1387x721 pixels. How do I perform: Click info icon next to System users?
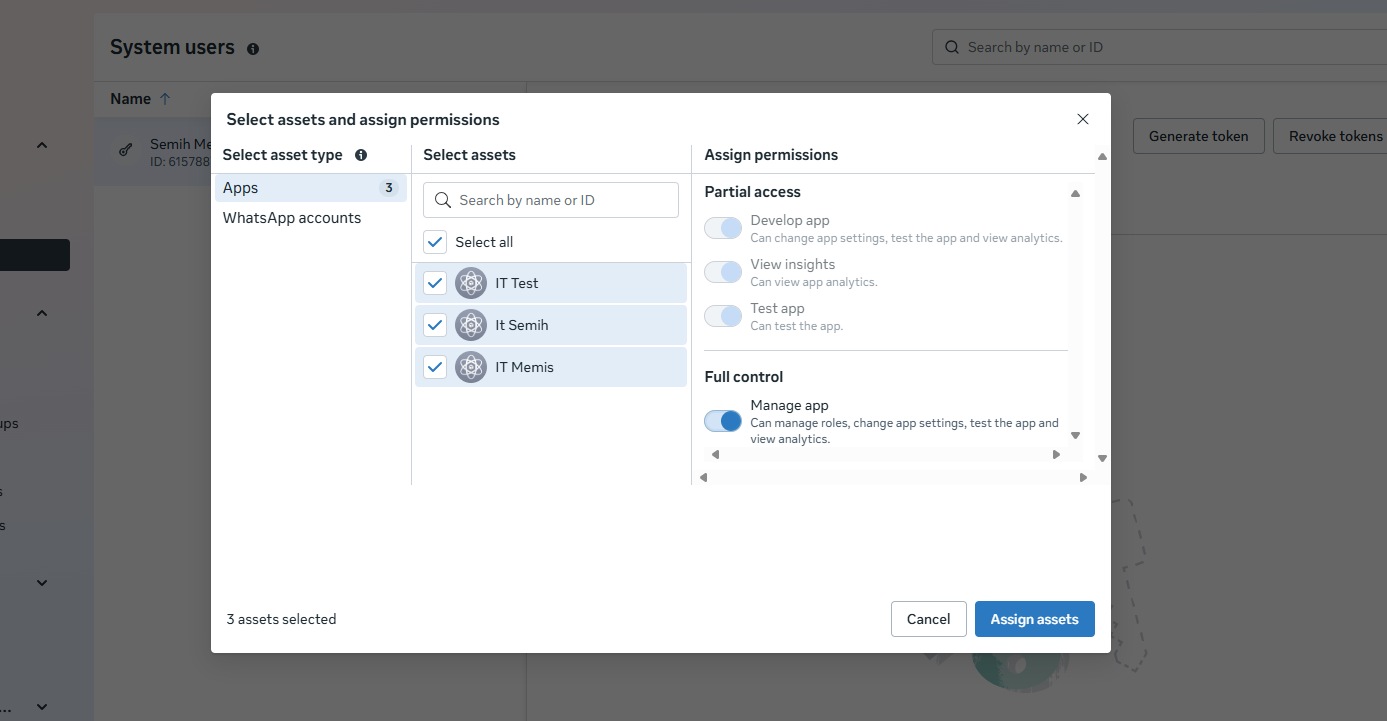[x=253, y=49]
